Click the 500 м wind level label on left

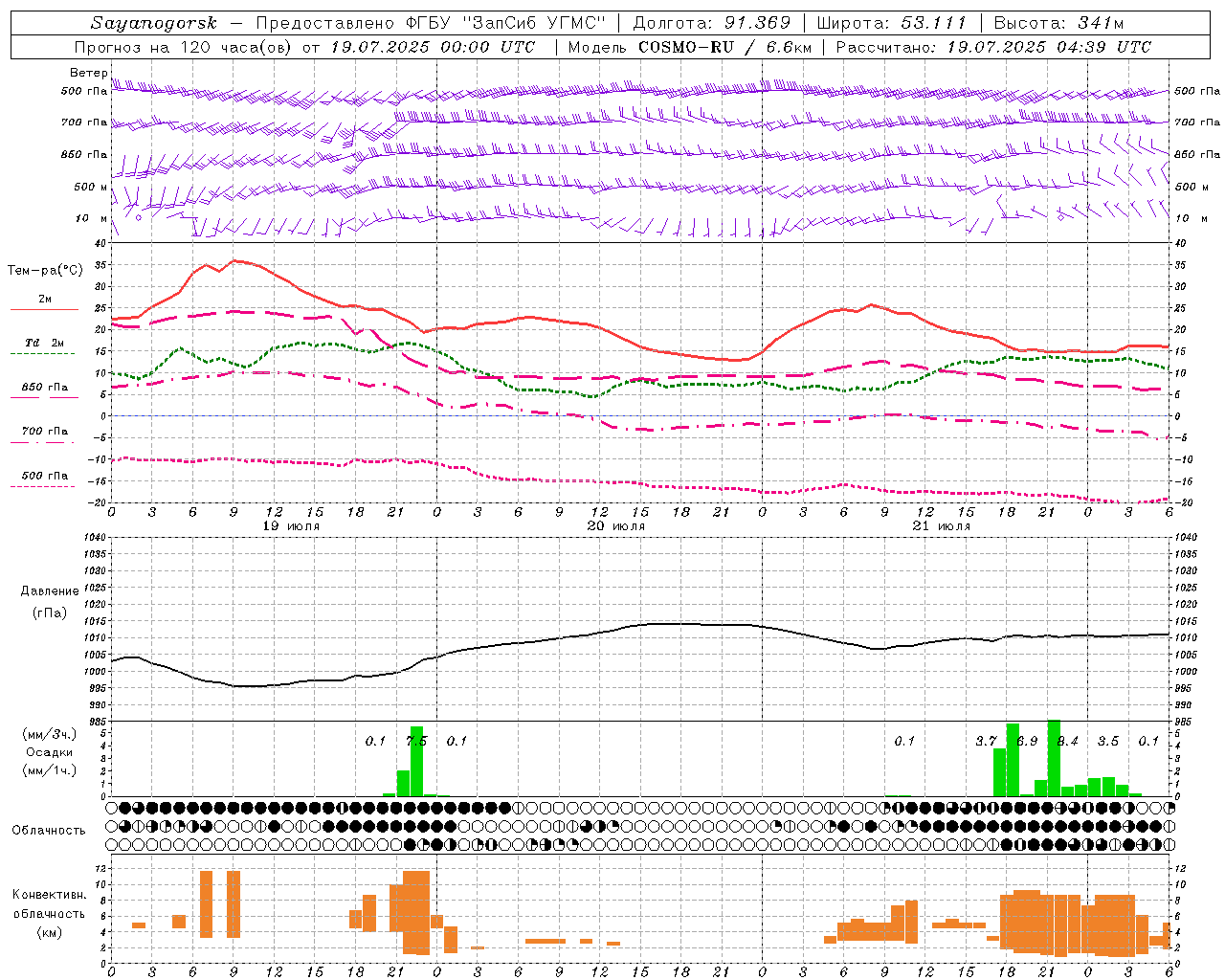pos(92,188)
